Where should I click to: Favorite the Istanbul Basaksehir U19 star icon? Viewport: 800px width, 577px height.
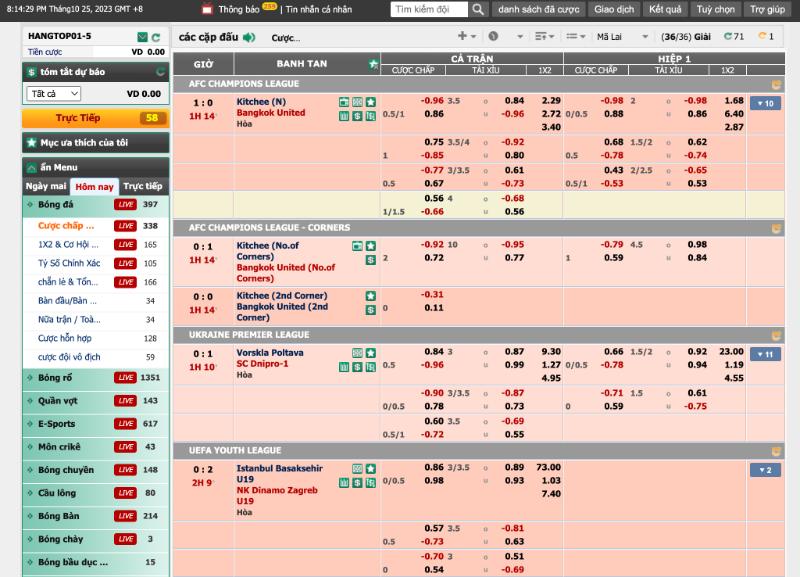coord(371,468)
